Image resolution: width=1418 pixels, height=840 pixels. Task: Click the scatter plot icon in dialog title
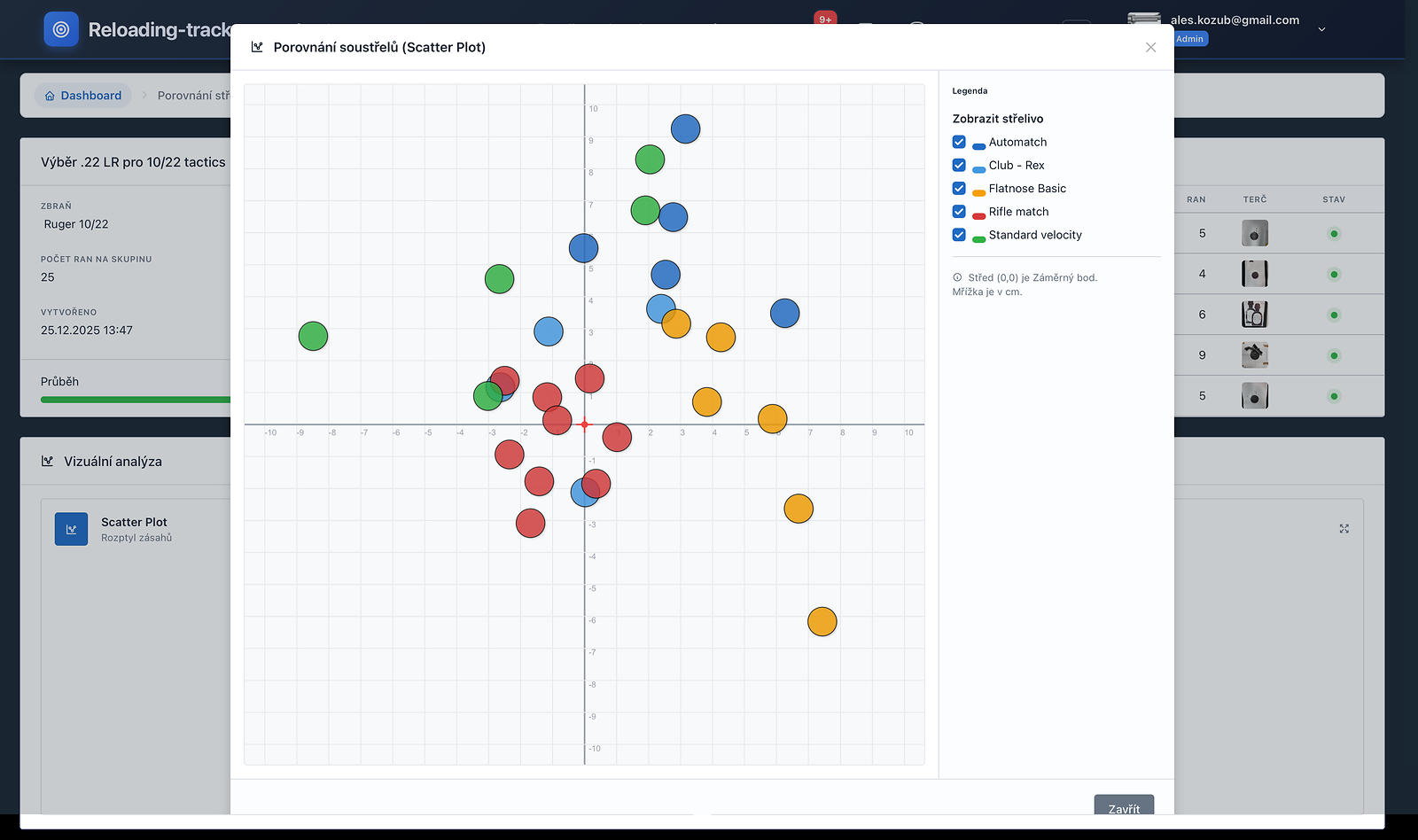point(257,47)
